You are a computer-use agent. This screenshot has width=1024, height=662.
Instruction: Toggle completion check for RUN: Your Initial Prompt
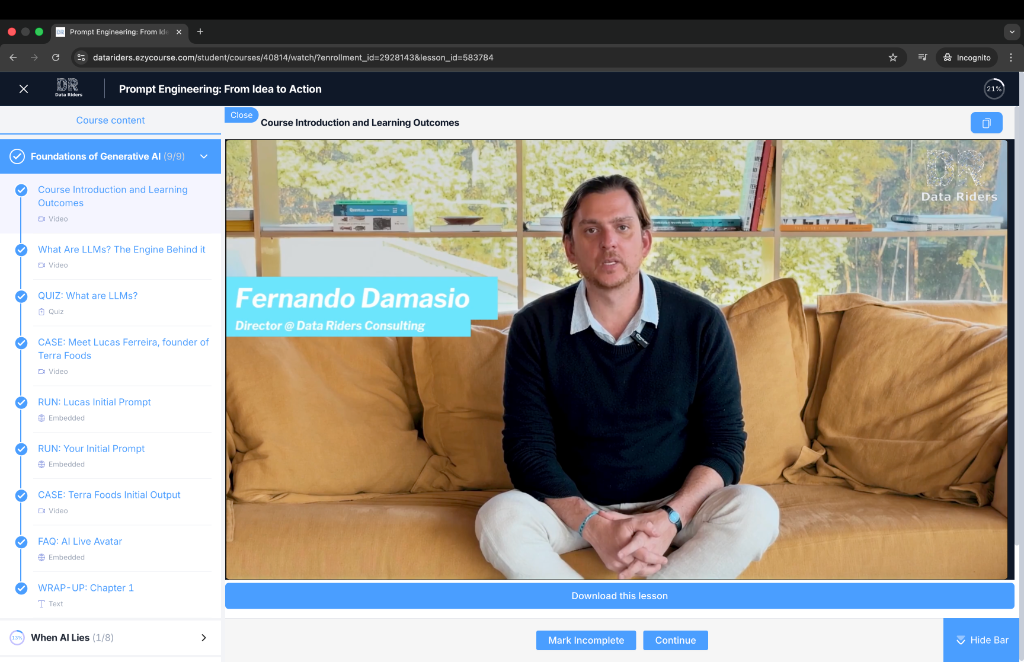pos(22,449)
